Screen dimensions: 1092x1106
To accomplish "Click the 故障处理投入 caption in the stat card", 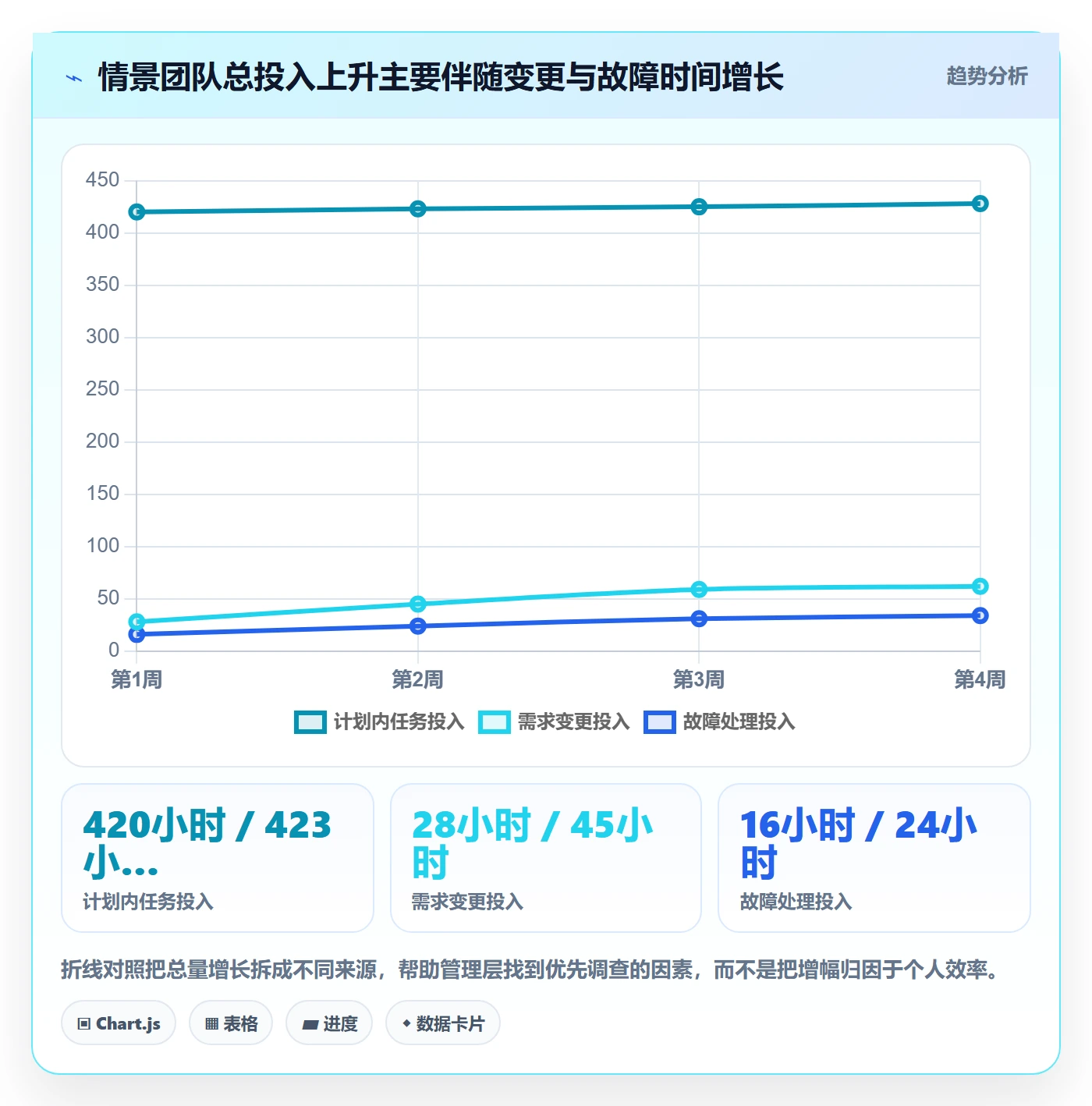I will pos(796,902).
